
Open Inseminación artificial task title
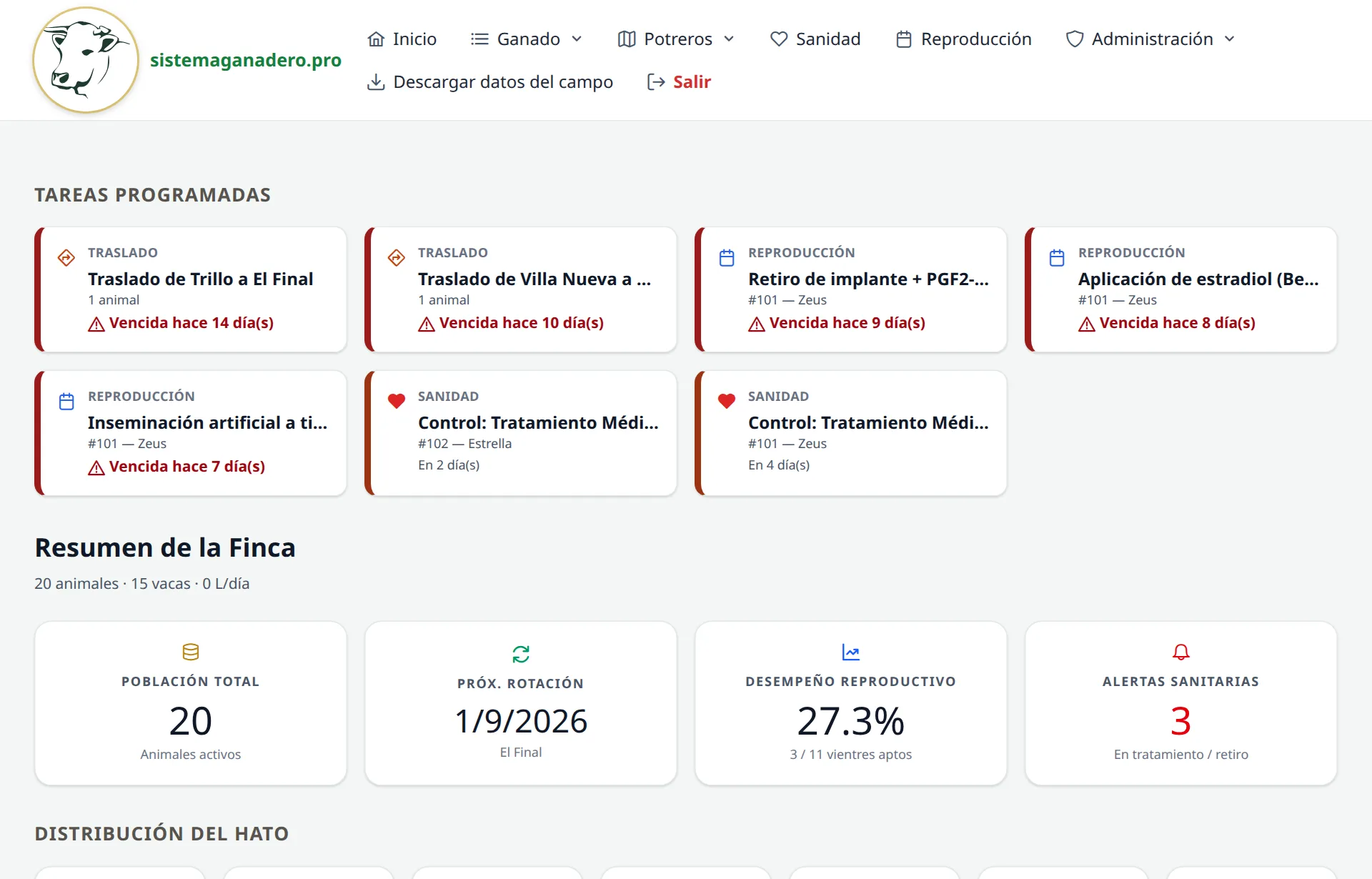tap(208, 422)
